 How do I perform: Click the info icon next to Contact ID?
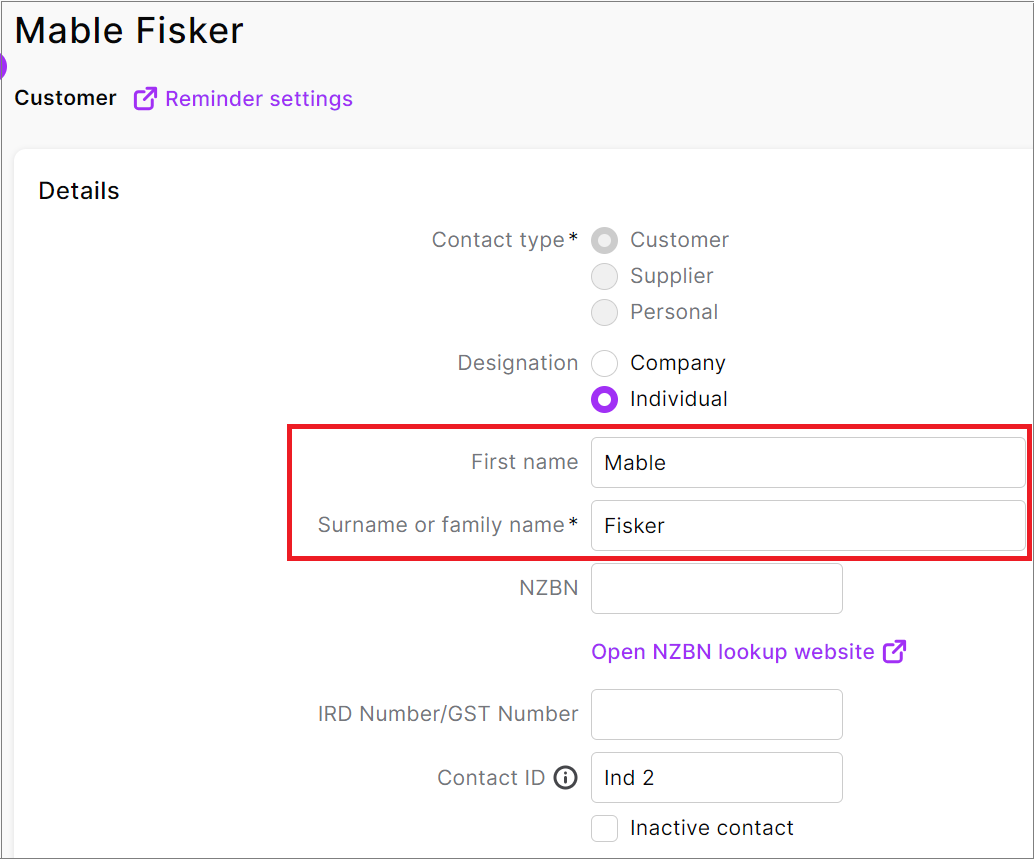(x=565, y=777)
